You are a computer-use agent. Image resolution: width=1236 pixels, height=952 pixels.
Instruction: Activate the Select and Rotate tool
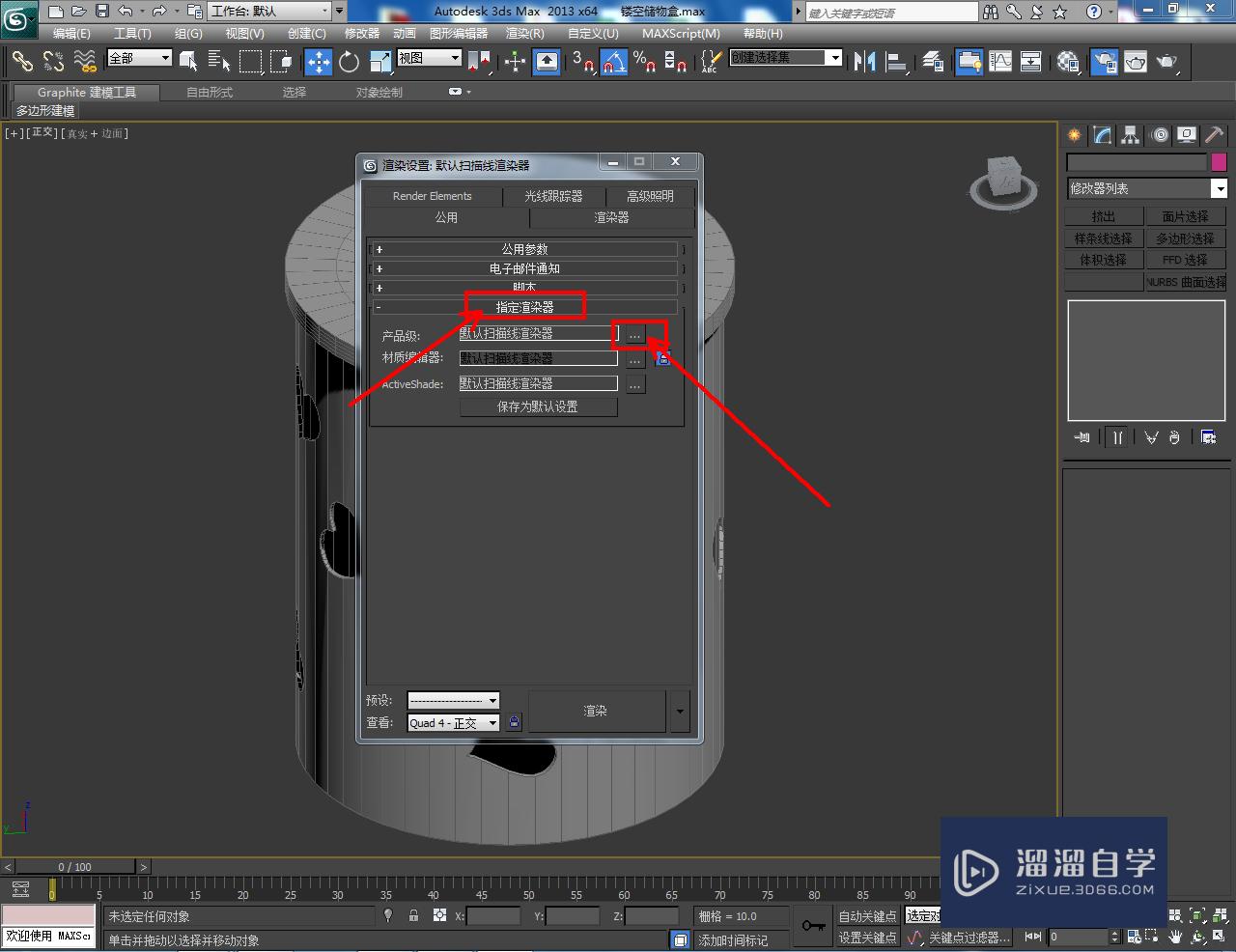point(350,62)
